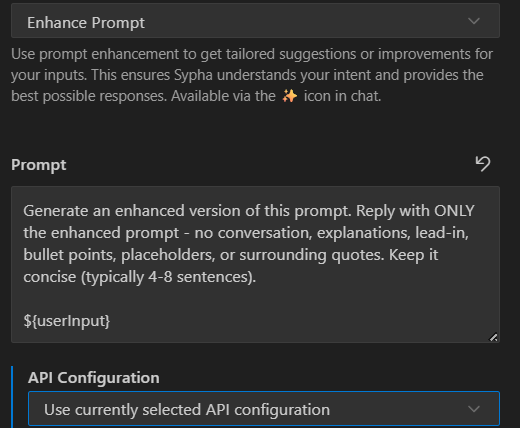520x428 pixels.
Task: Click the word ONLY in the prompt text
Action: click(454, 211)
